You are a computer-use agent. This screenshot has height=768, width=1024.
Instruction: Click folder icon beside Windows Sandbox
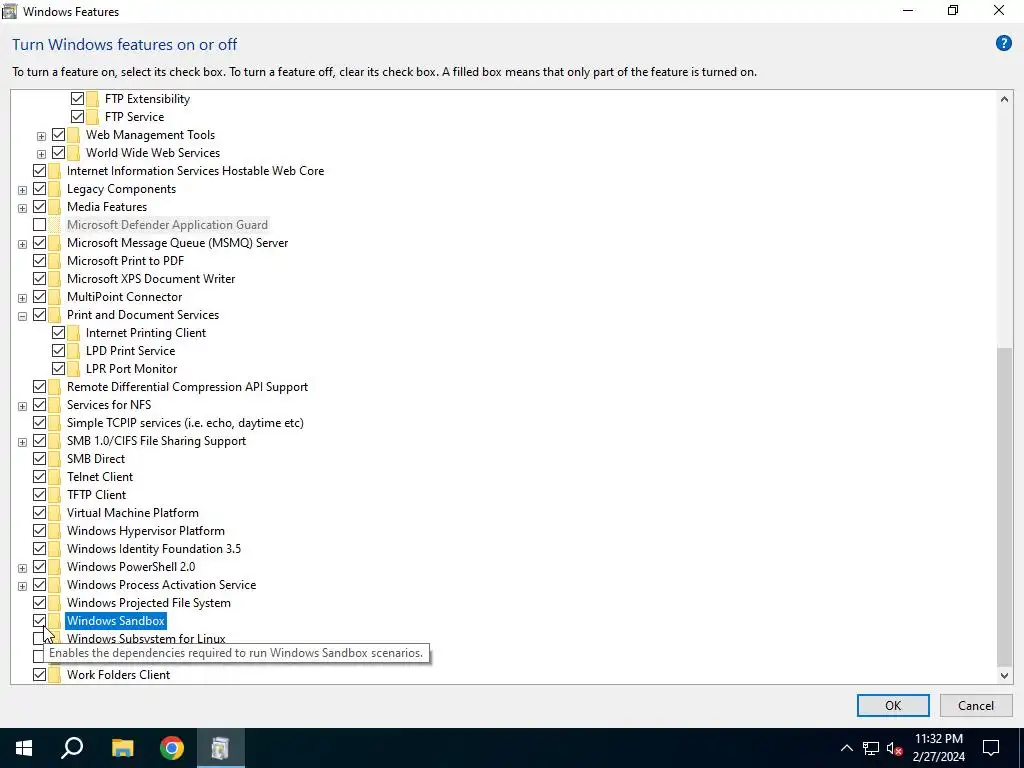click(x=54, y=620)
